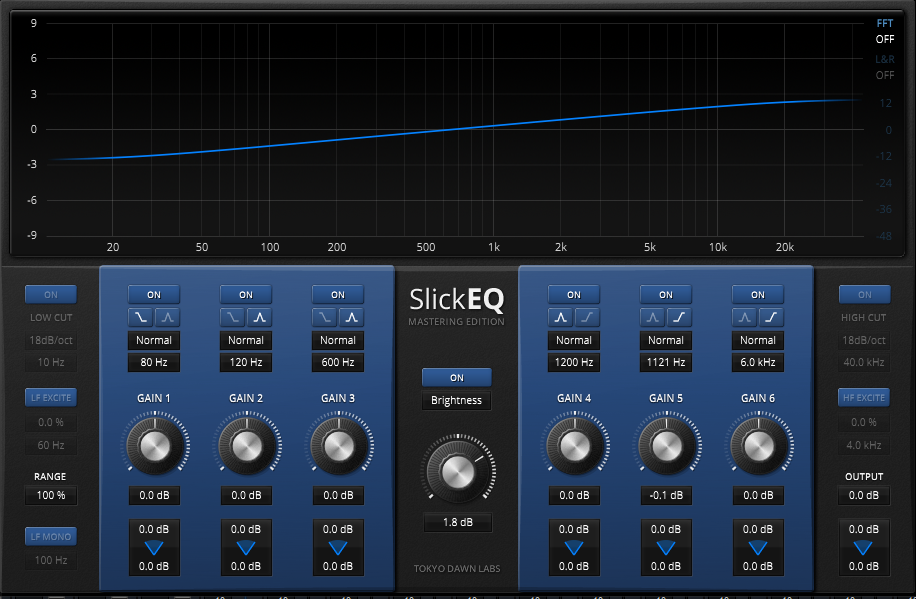The height and width of the screenshot is (599, 916).
Task: Select low shelf shape for band 1
Action: pyautogui.click(x=141, y=317)
